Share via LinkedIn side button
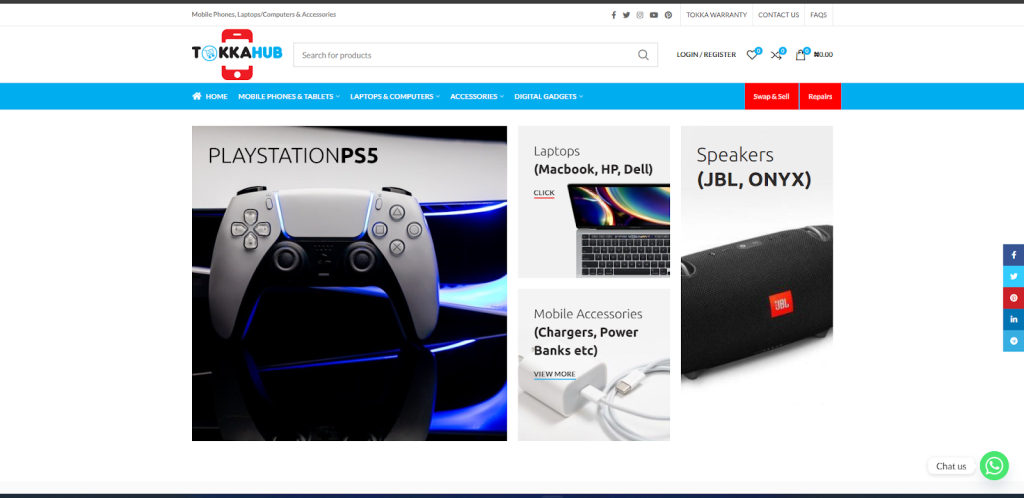 [1013, 319]
